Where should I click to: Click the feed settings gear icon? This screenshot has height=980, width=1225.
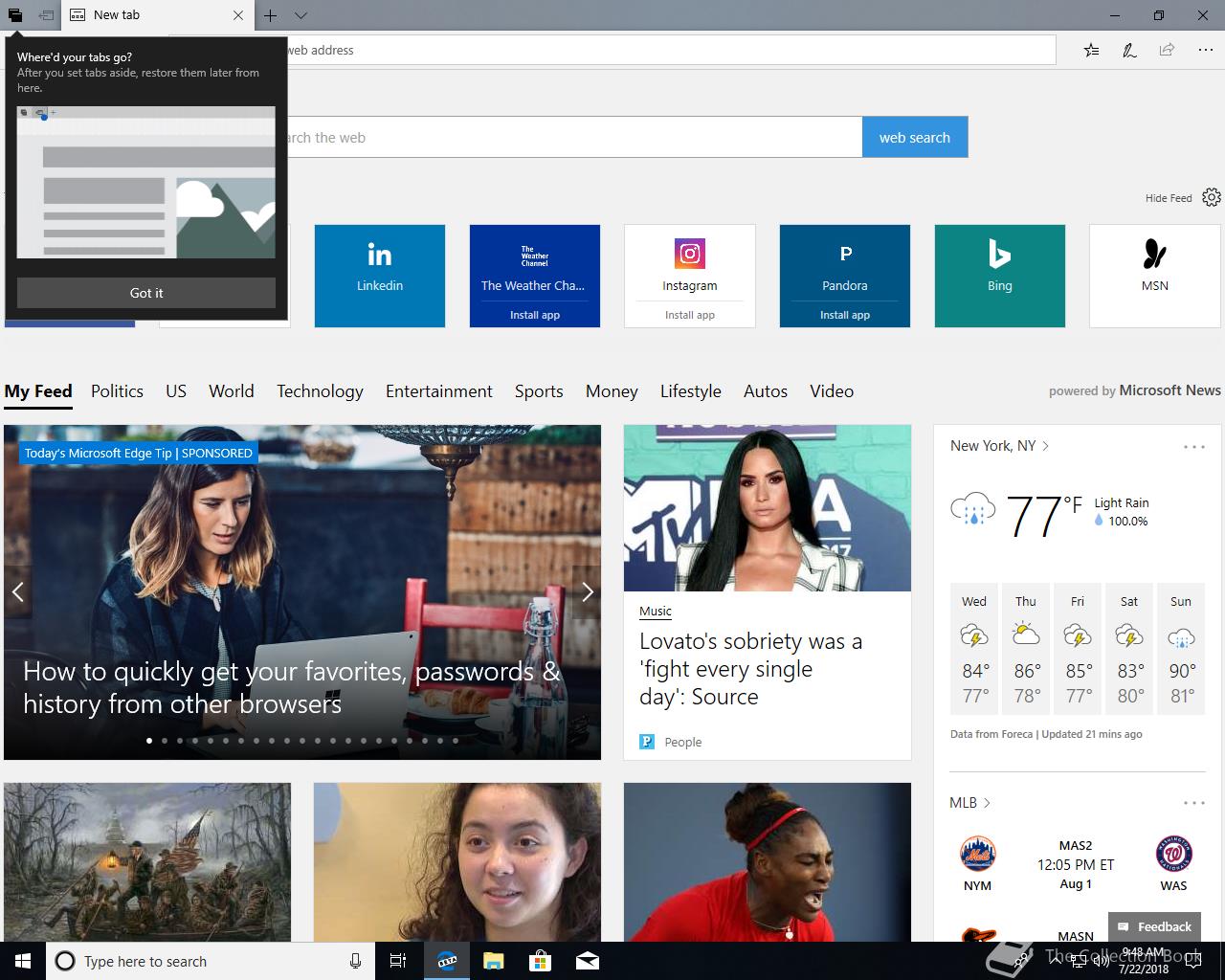(1212, 197)
